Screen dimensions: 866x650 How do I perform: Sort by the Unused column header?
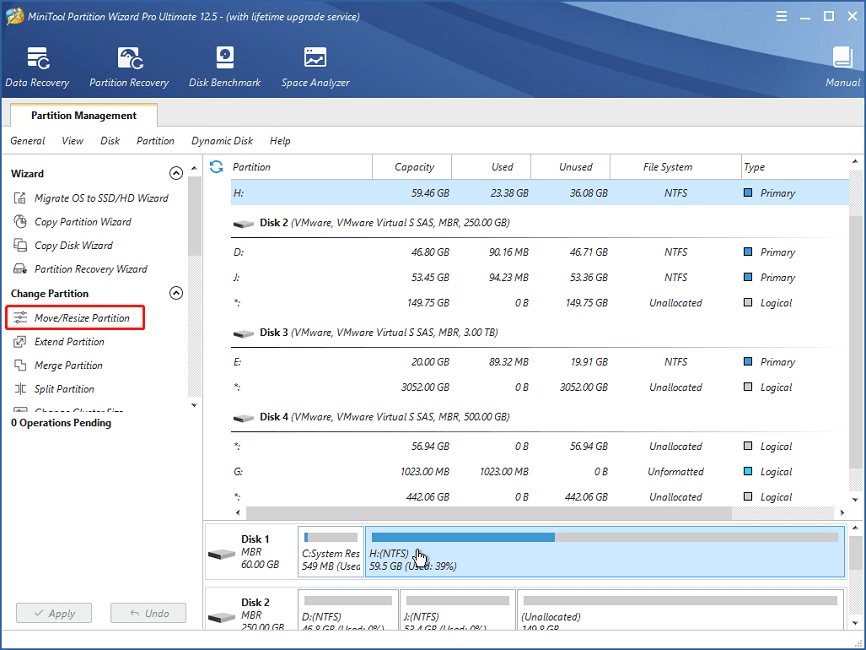(571, 167)
